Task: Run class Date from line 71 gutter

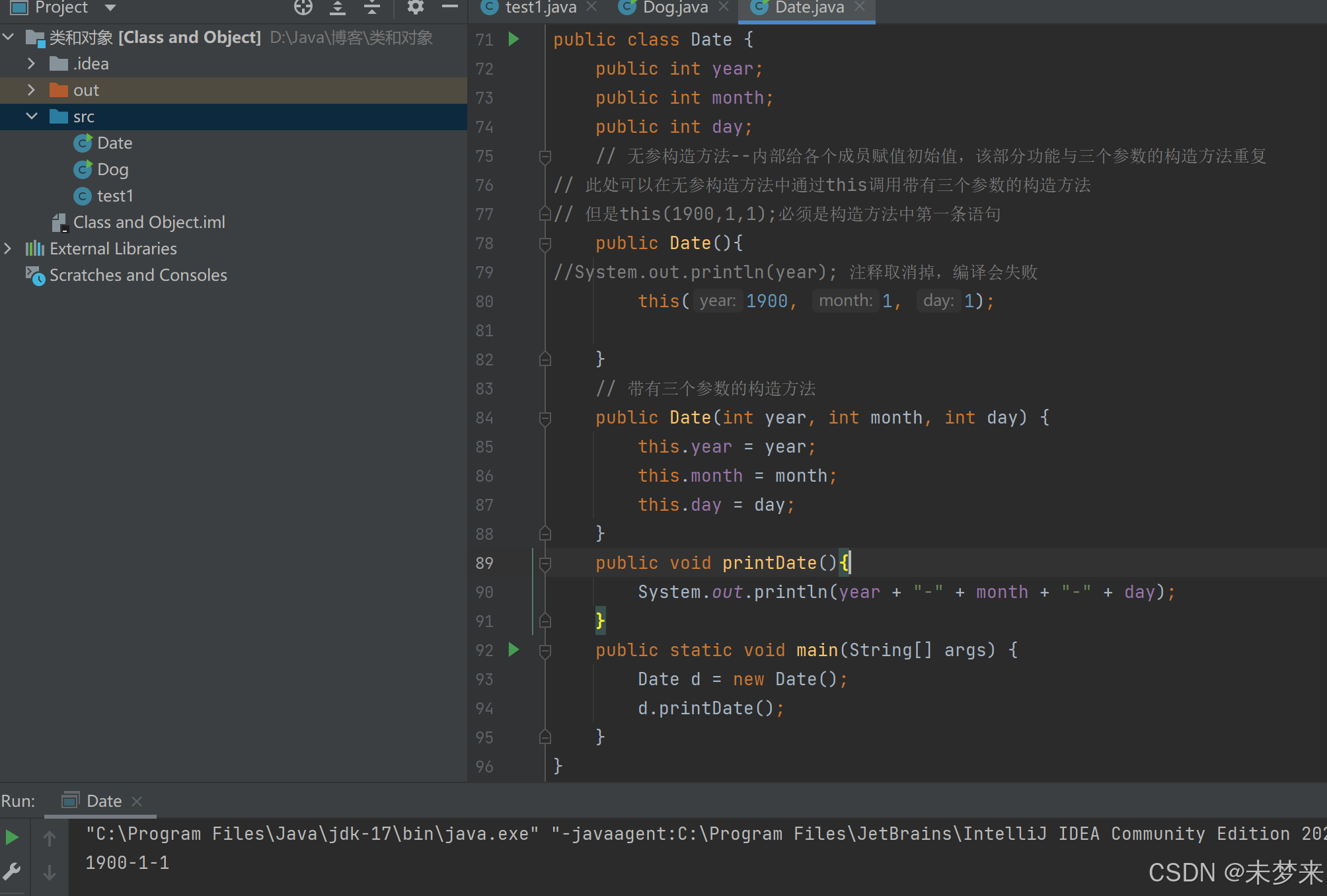Action: (x=513, y=39)
